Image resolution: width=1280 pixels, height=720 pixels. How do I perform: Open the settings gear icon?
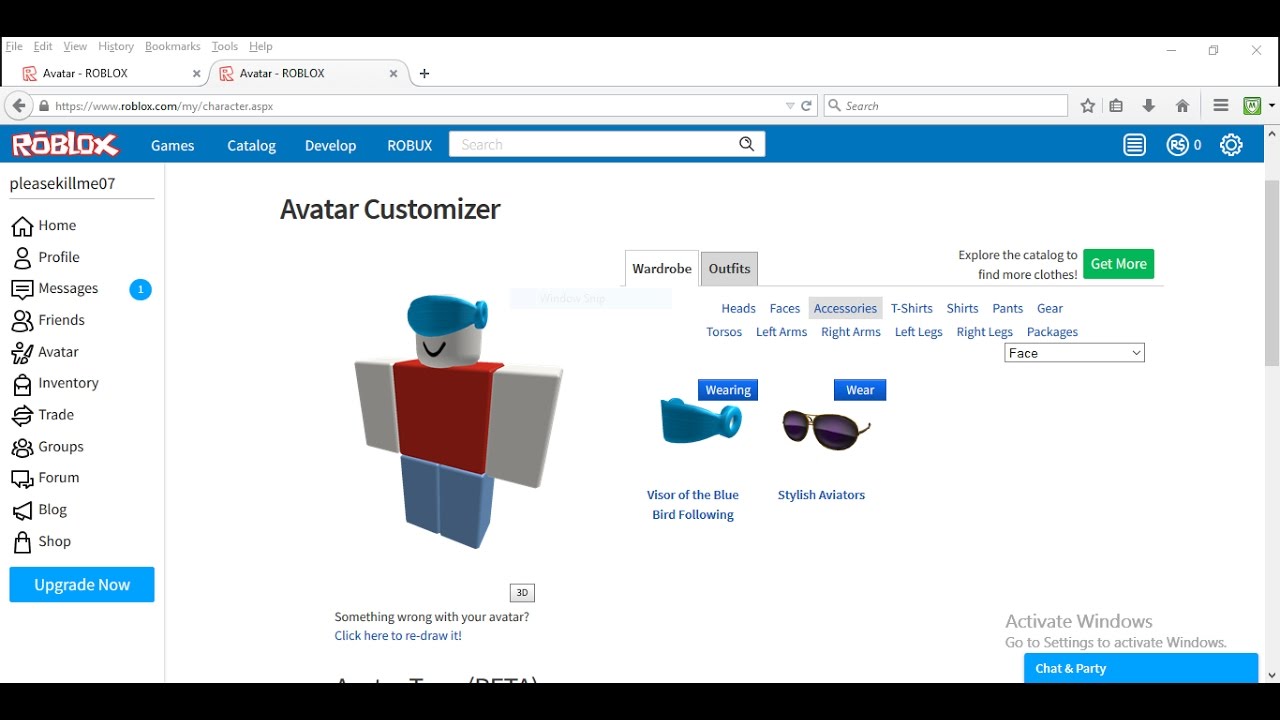click(x=1231, y=145)
